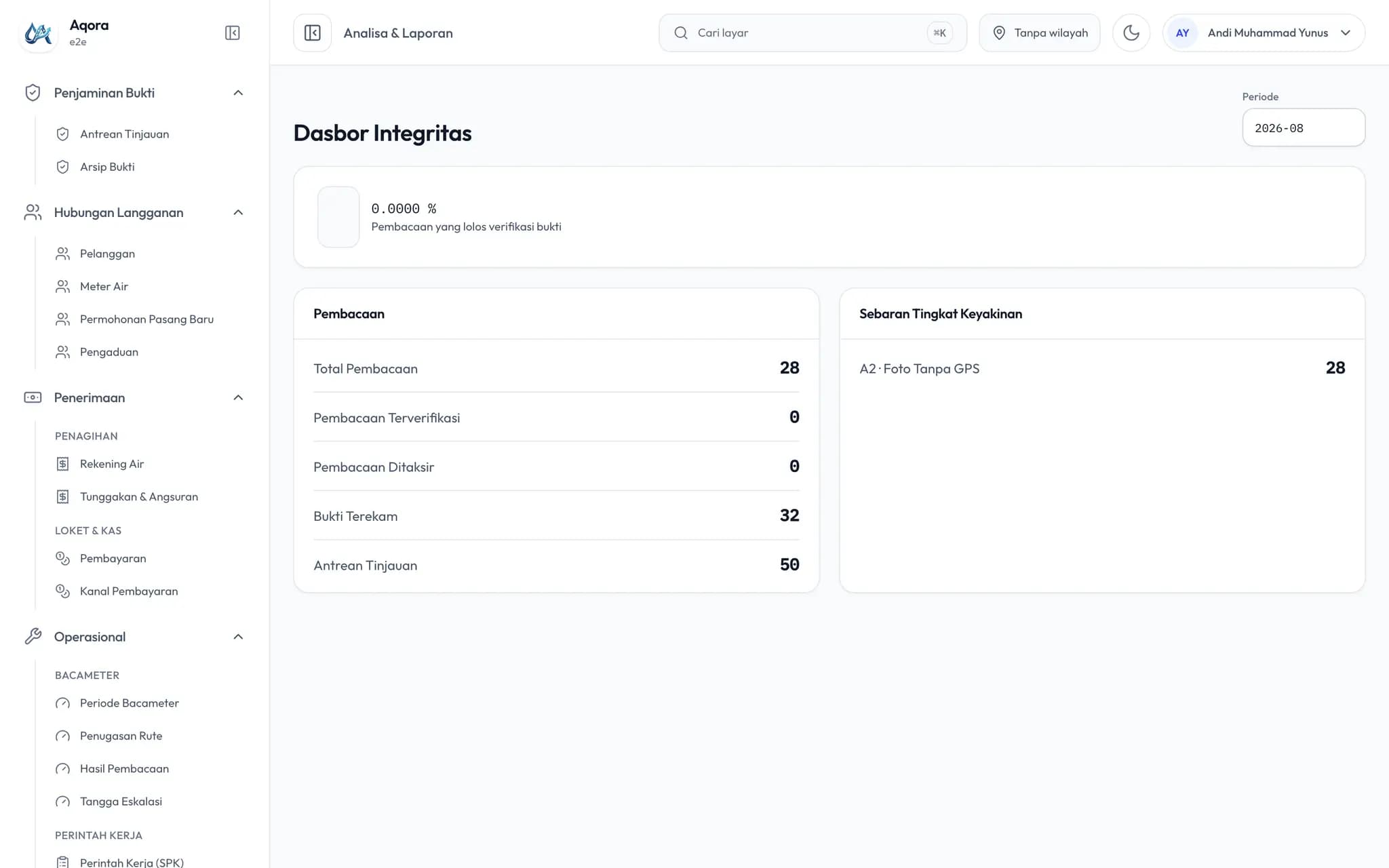Collapse the Penerimaan section chevron
The width and height of the screenshot is (1389, 868).
coord(238,397)
